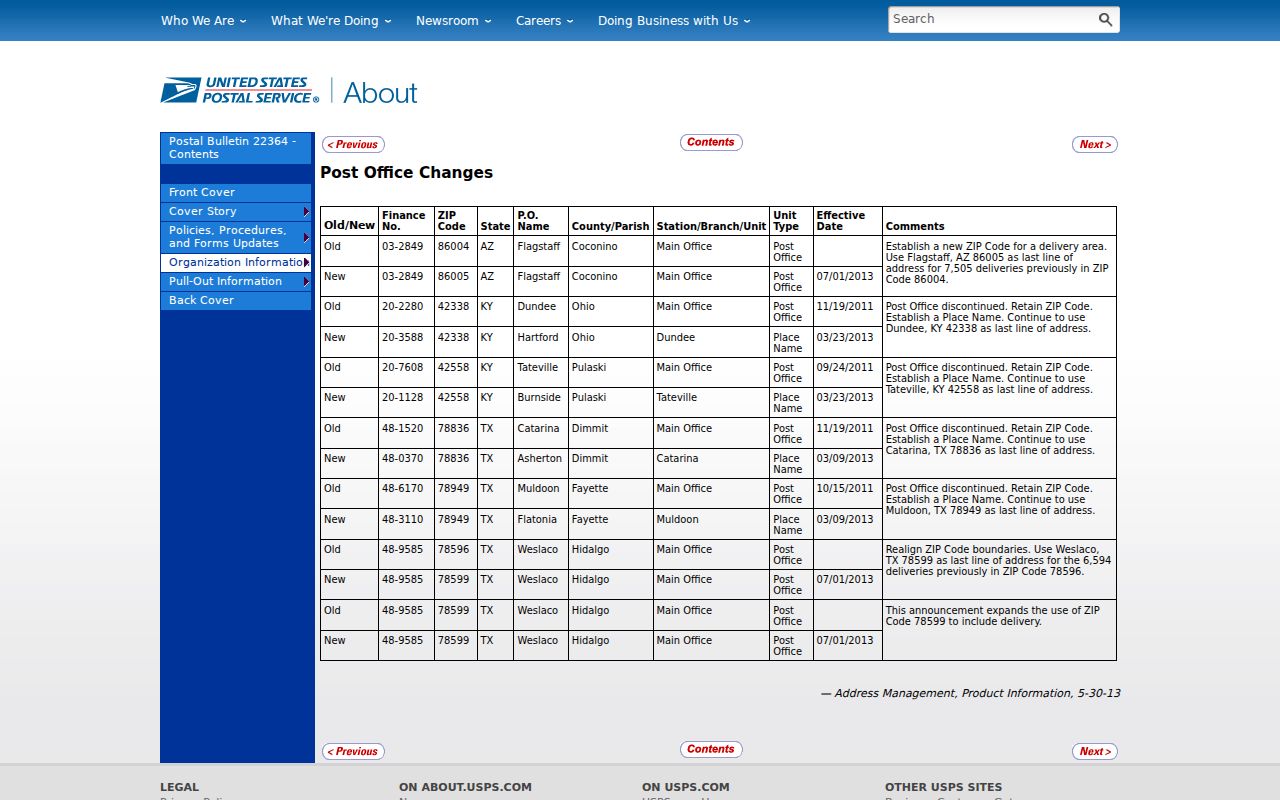This screenshot has height=800, width=1280.
Task: Click the Tateville P.O. name cell
Action: pyautogui.click(x=541, y=372)
